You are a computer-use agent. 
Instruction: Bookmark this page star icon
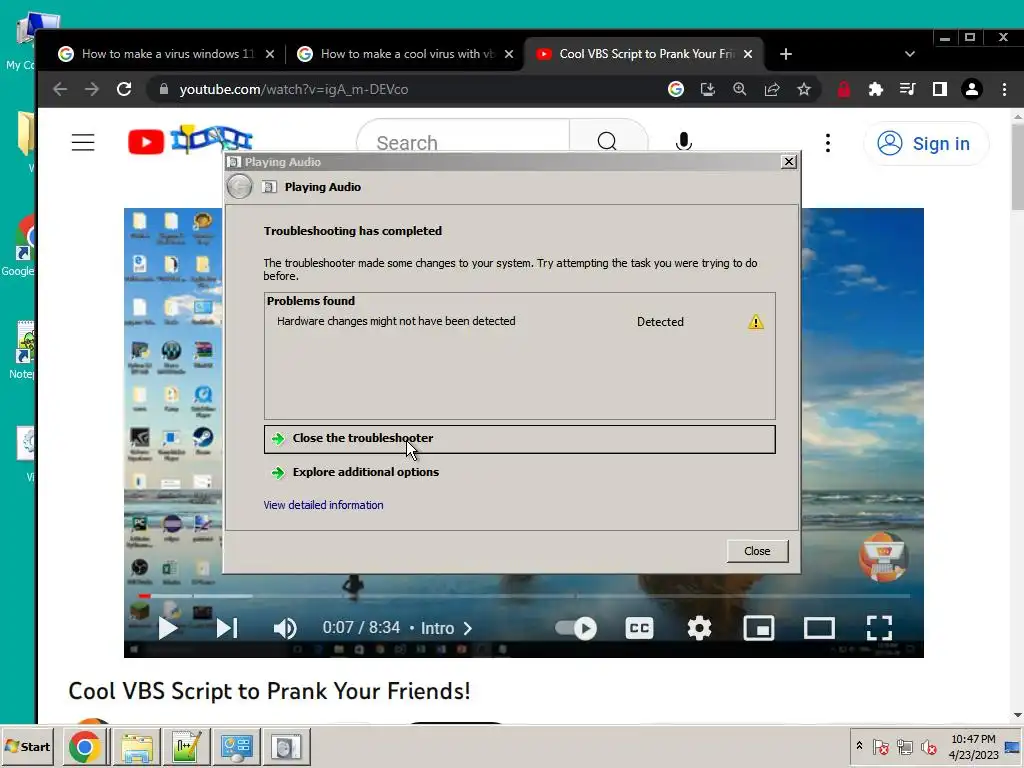(x=804, y=89)
